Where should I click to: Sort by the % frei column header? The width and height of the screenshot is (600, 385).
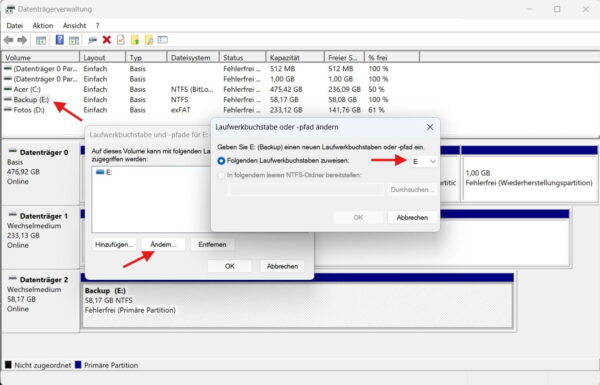tap(392, 58)
